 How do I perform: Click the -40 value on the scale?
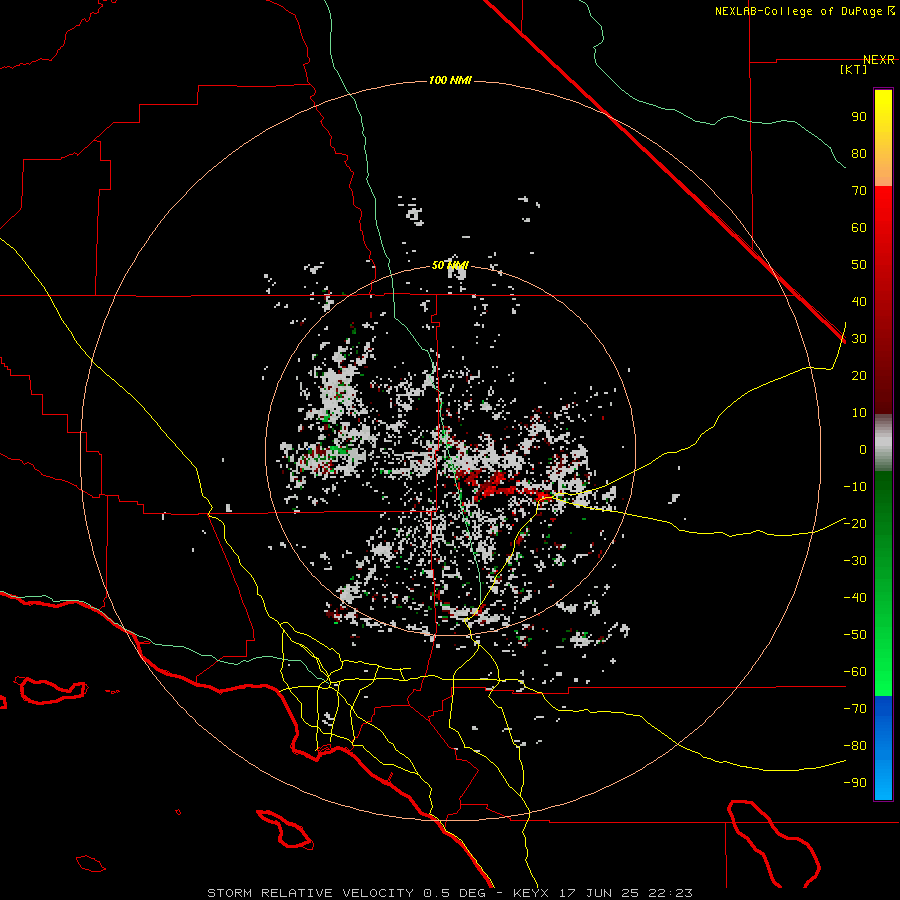click(855, 598)
